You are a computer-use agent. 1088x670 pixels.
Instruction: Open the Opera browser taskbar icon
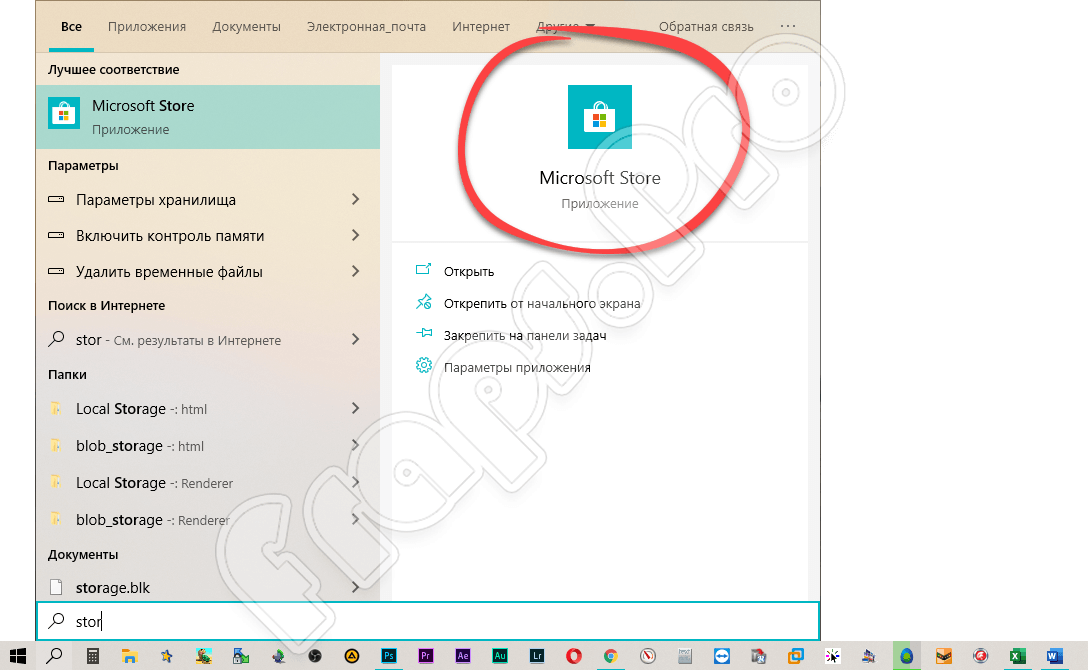[x=574, y=656]
